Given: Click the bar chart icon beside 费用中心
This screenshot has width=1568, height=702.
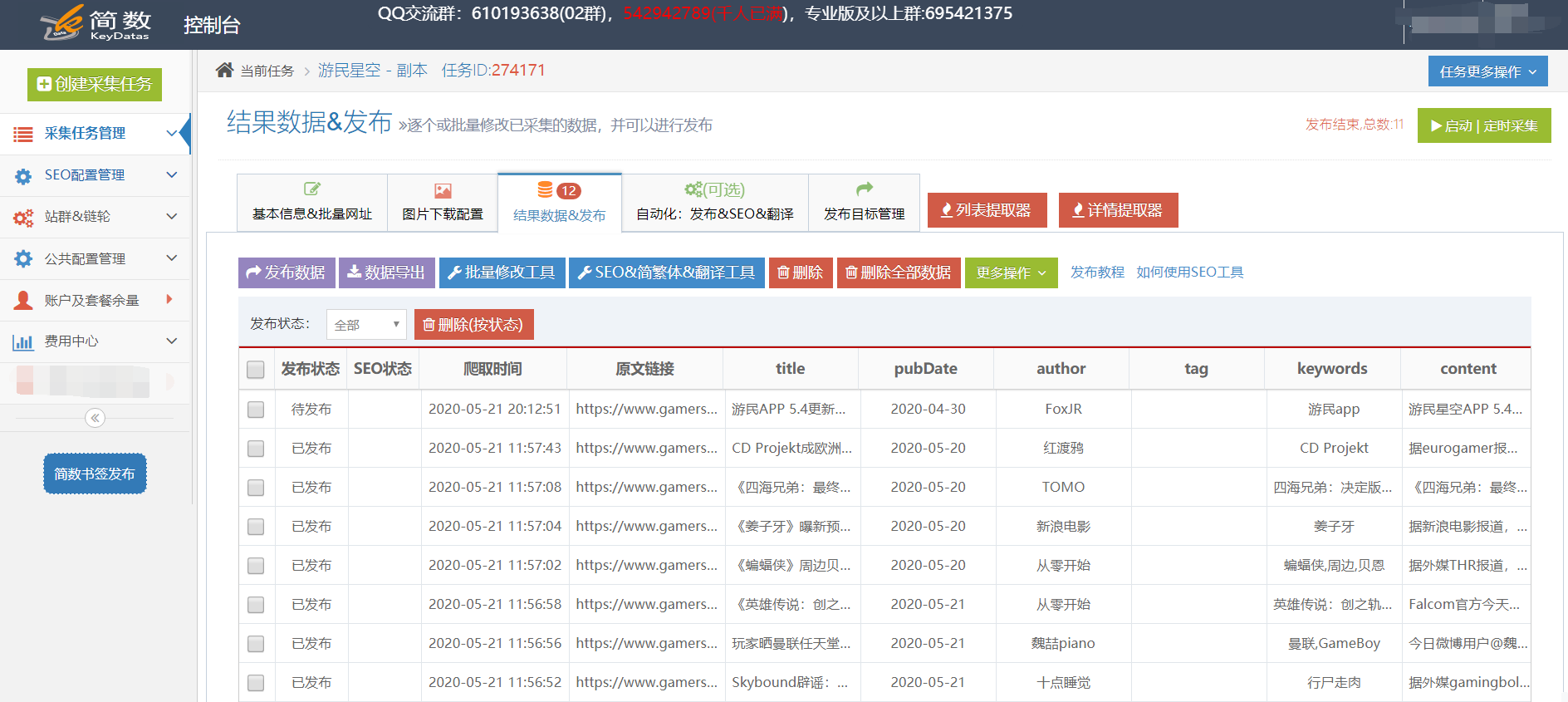Looking at the screenshot, I should click(23, 341).
